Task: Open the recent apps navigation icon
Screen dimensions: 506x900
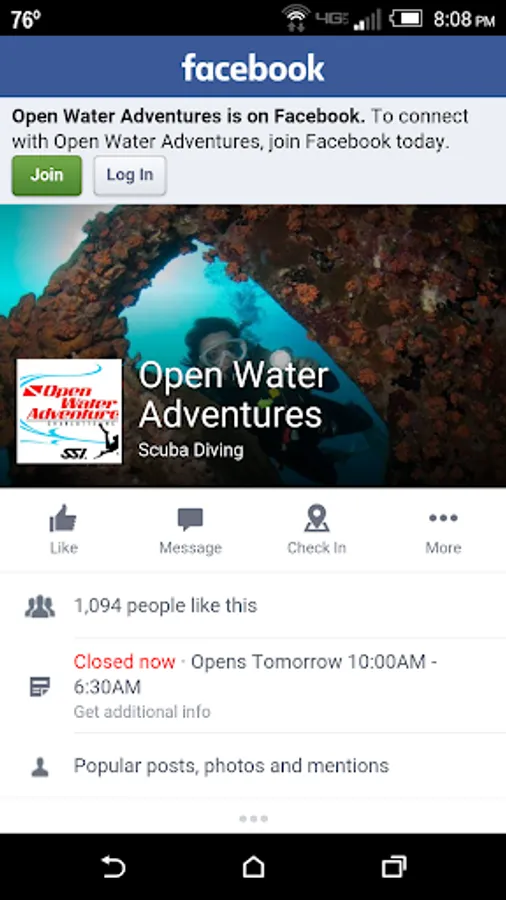Action: pyautogui.click(x=394, y=867)
